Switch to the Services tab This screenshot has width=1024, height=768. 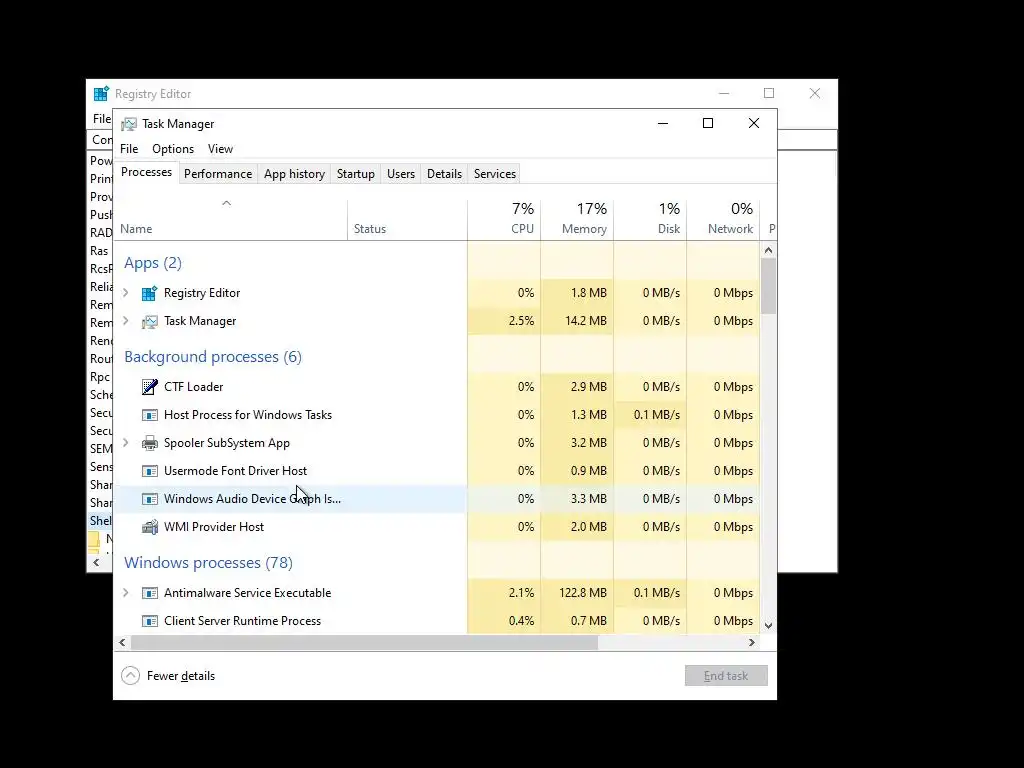494,174
